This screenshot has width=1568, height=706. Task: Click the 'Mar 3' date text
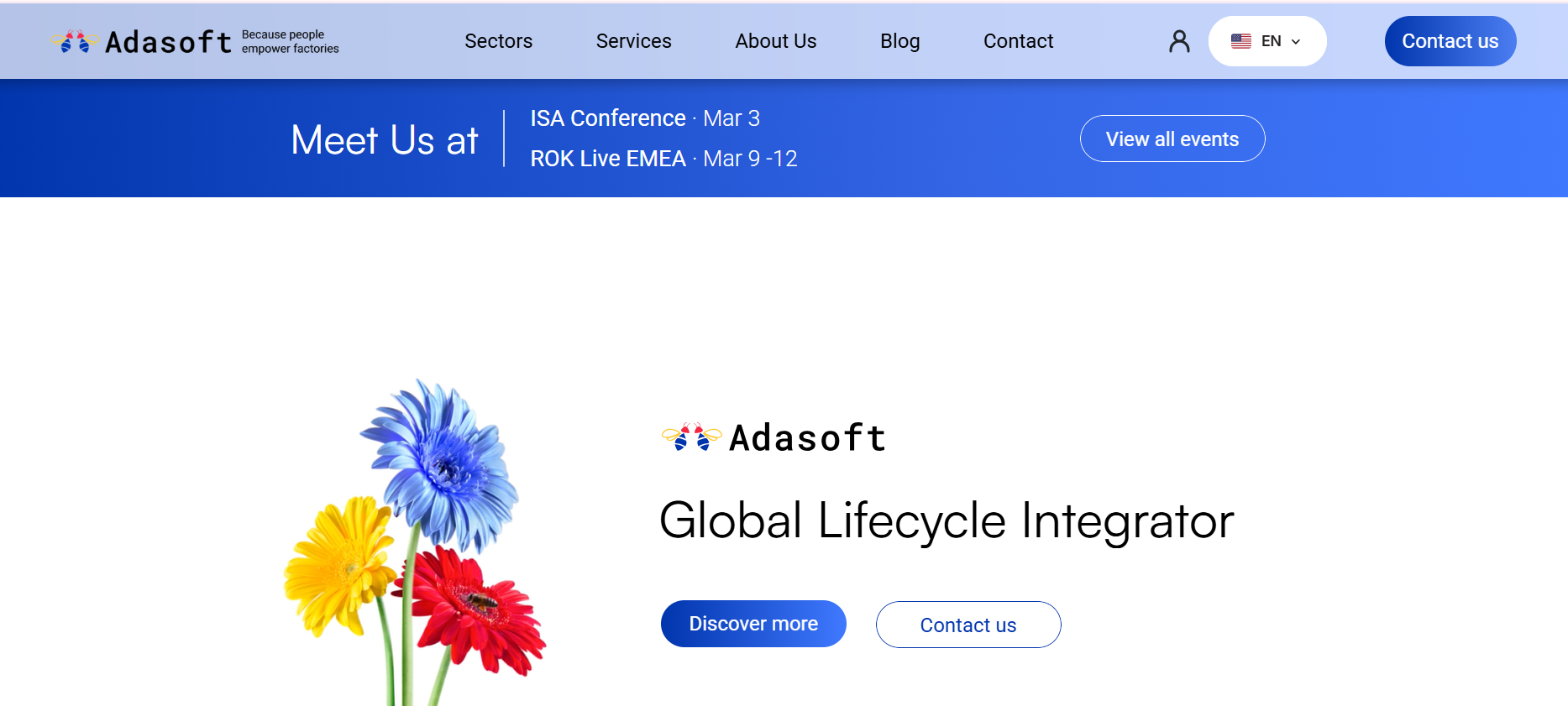pyautogui.click(x=731, y=118)
